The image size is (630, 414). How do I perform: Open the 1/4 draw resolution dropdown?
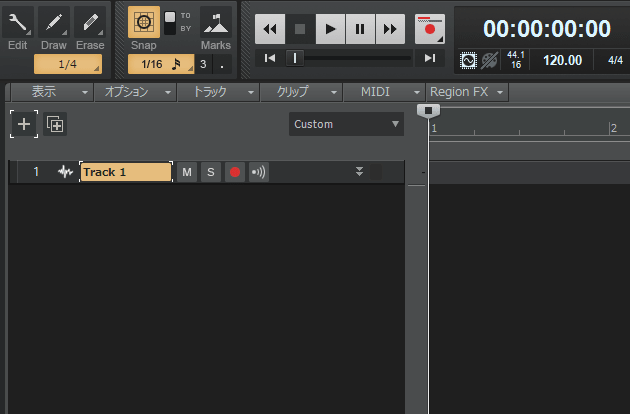pos(68,64)
